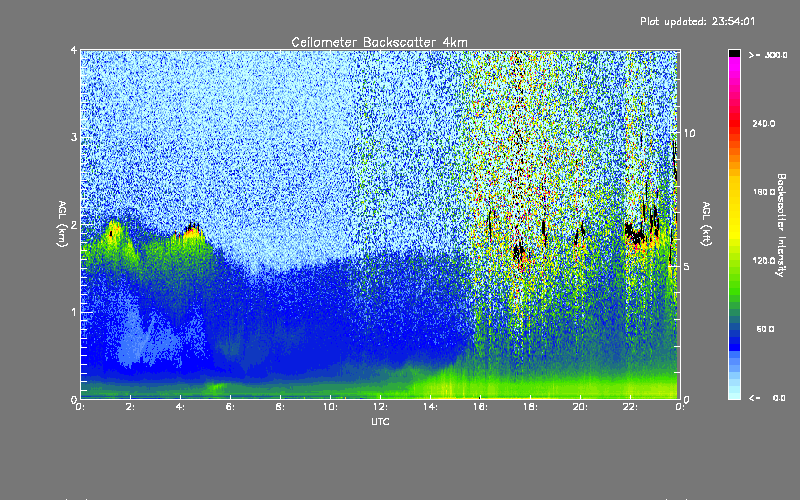800x500 pixels.
Task: Click the '3' km tick on the left axis
Action: click(74, 137)
